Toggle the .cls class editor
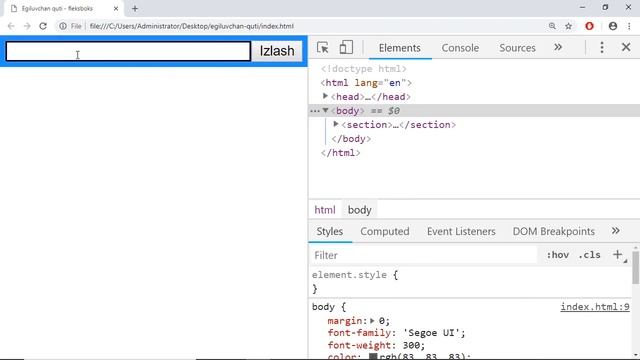The image size is (640, 360). [589, 255]
